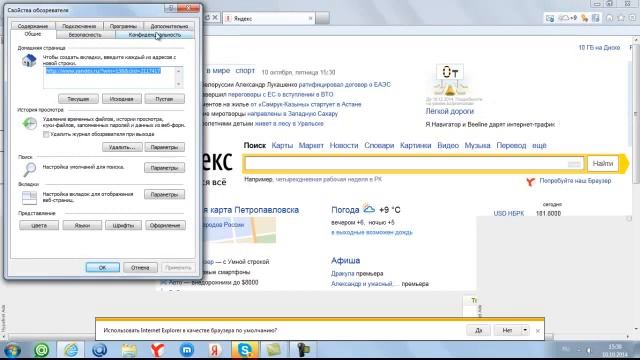Click the RU language indicator in tray

(566, 349)
